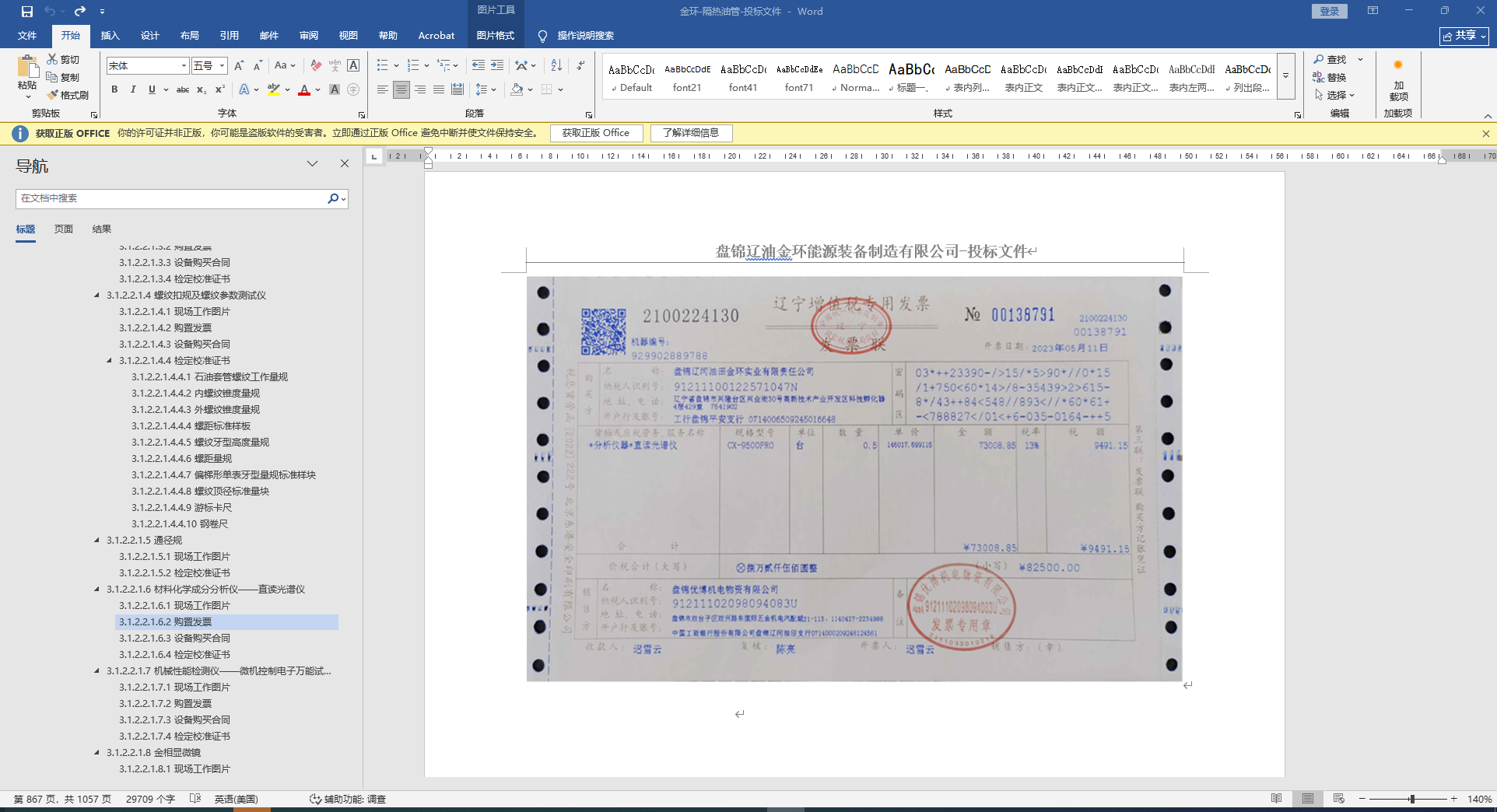This screenshot has height=812, width=1497.
Task: Open the Share dropdown
Action: pyautogui.click(x=1464, y=36)
